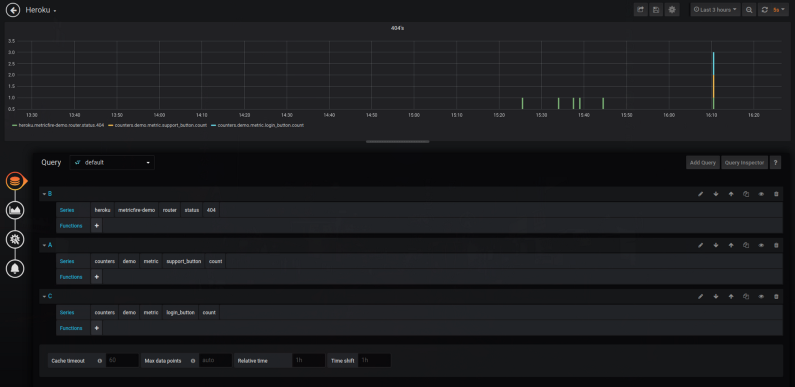Select the heroku series segment
Screen dimensions: 795x387
[102, 210]
